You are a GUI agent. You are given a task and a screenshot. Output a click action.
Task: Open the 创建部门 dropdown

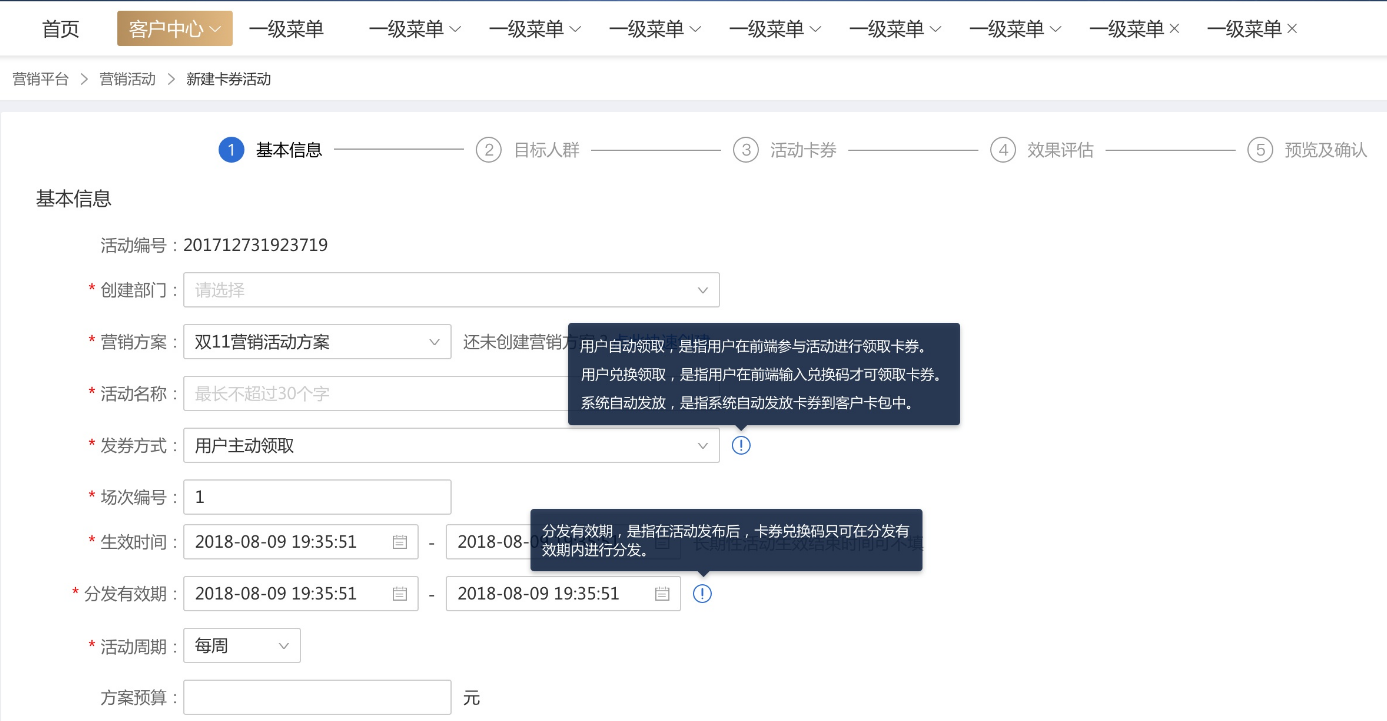451,290
